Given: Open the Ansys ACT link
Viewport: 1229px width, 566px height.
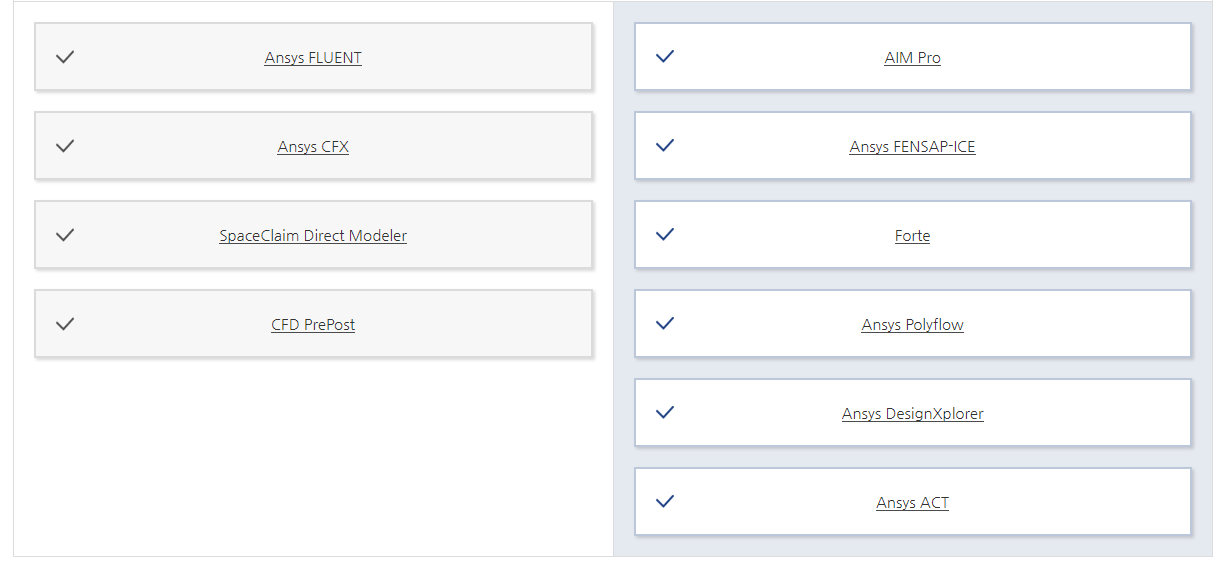Looking at the screenshot, I should click(x=912, y=503).
